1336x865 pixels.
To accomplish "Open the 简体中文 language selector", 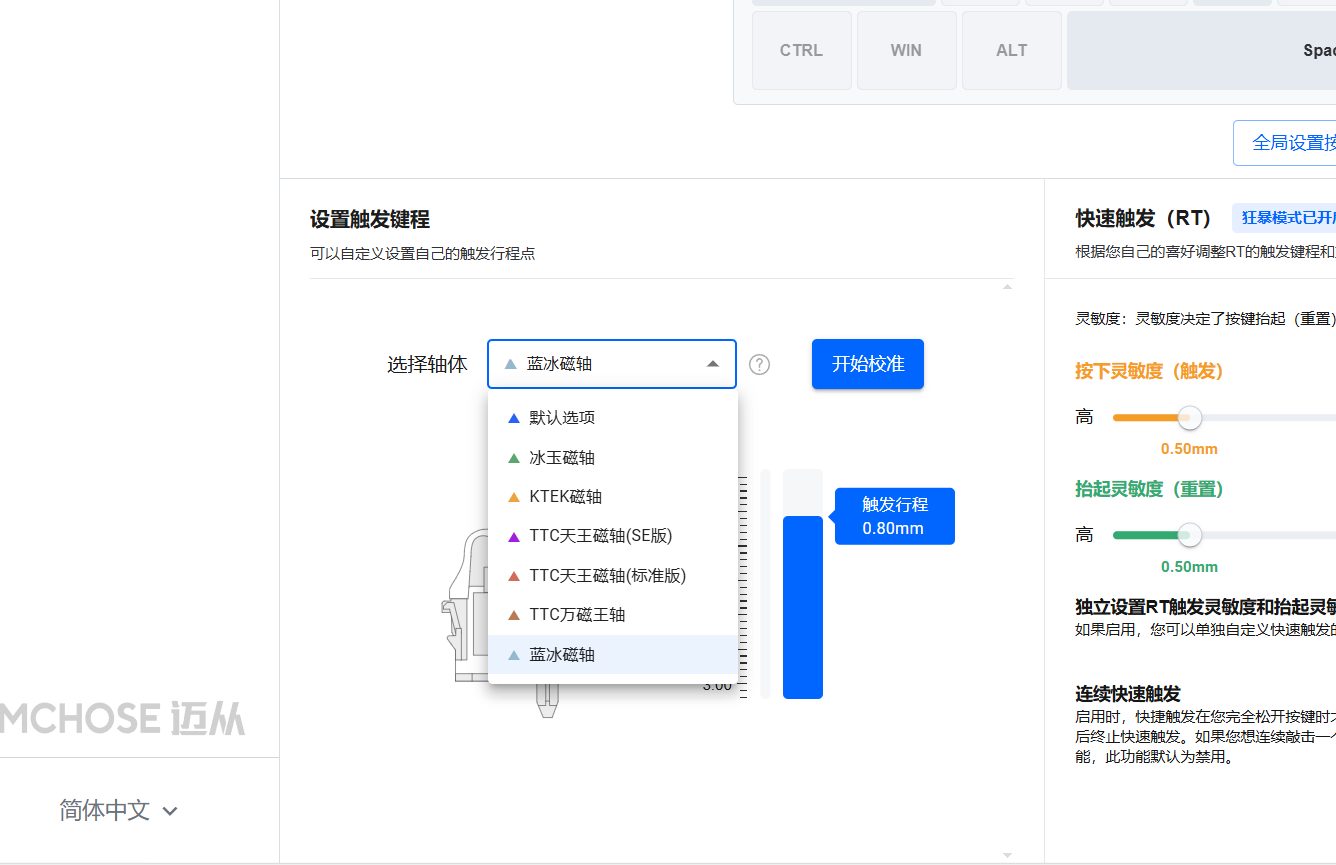I will click(x=118, y=810).
